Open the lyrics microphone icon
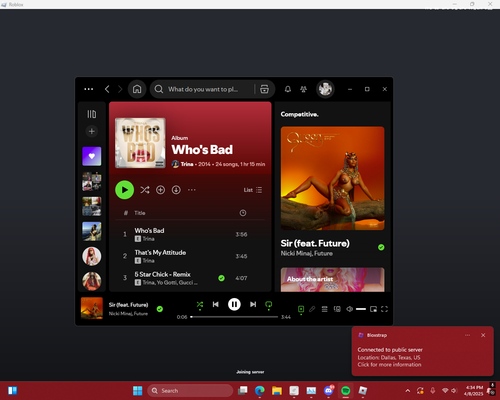 click(312, 309)
